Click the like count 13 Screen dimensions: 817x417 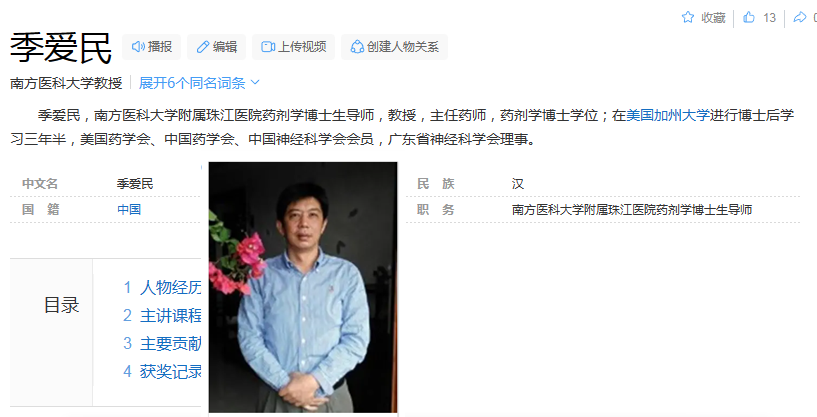[x=770, y=18]
